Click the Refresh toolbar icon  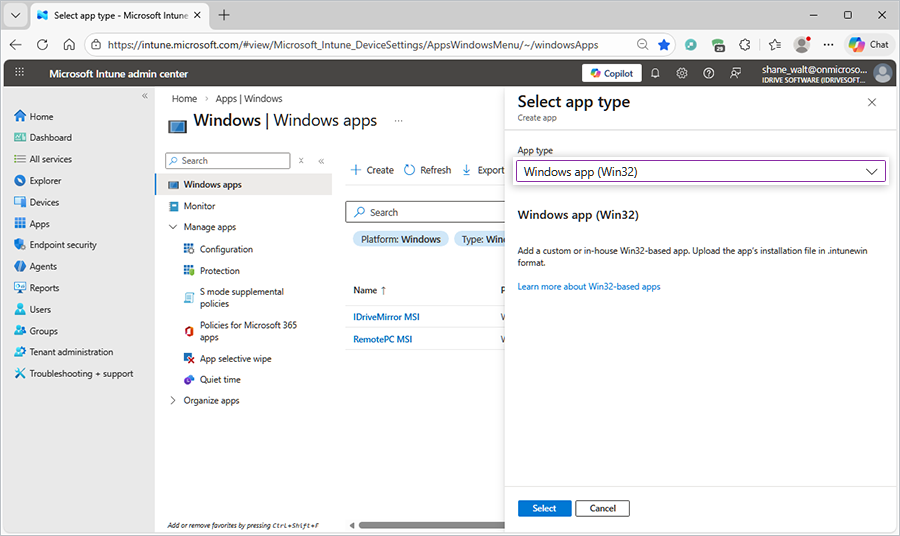pos(410,170)
